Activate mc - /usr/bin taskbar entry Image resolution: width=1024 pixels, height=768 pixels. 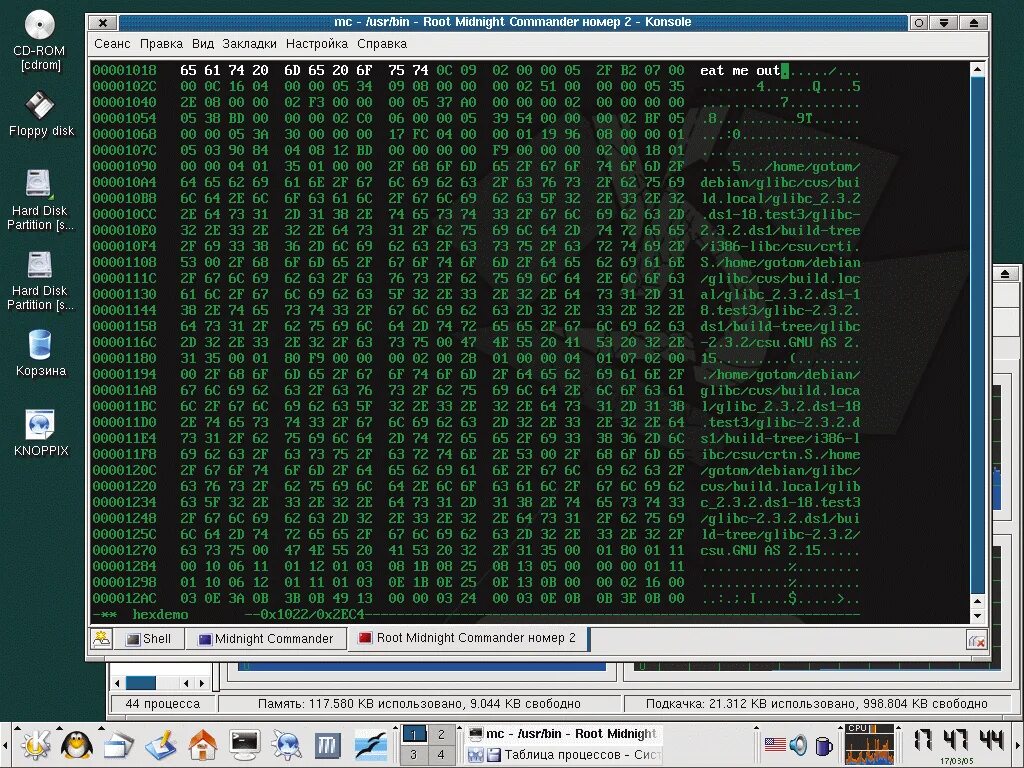[x=564, y=734]
